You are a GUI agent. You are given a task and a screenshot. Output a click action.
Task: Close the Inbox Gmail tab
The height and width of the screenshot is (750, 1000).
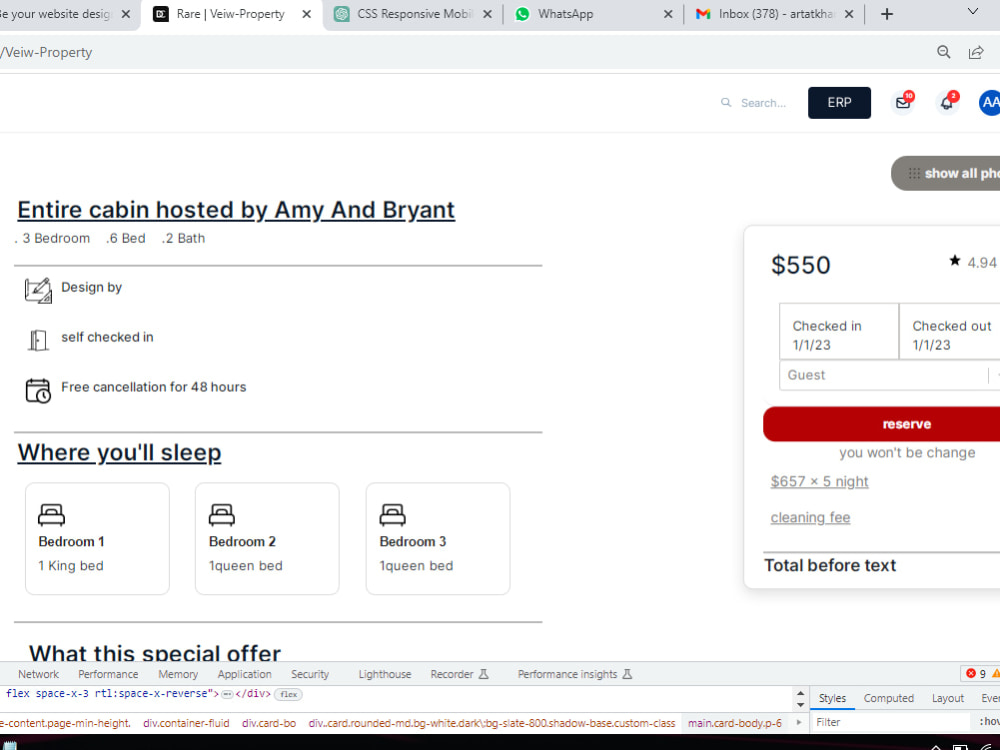[849, 14]
